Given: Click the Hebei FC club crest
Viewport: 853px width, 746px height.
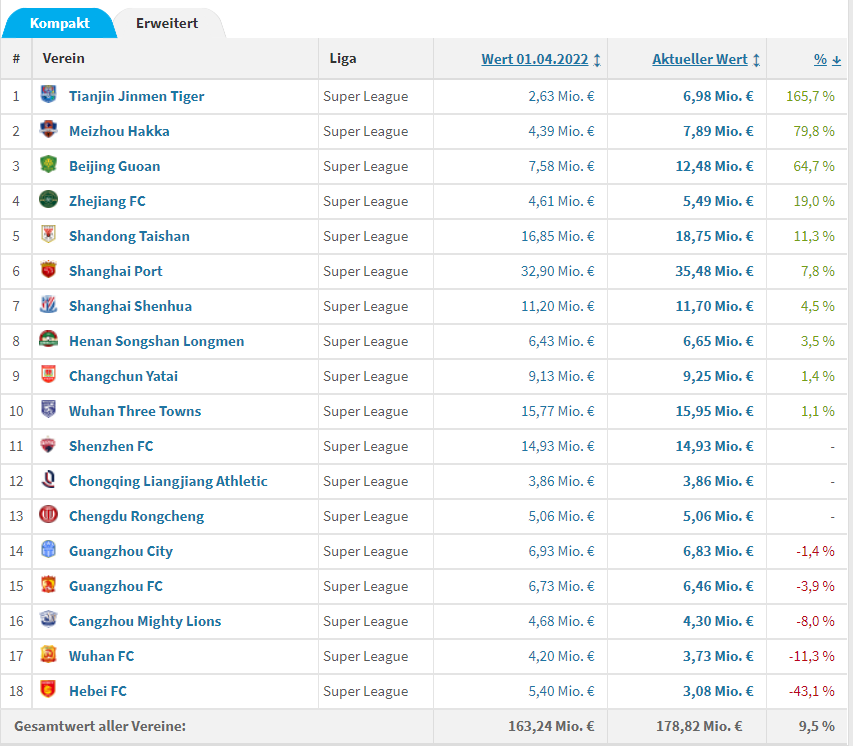Looking at the screenshot, I should click(48, 689).
